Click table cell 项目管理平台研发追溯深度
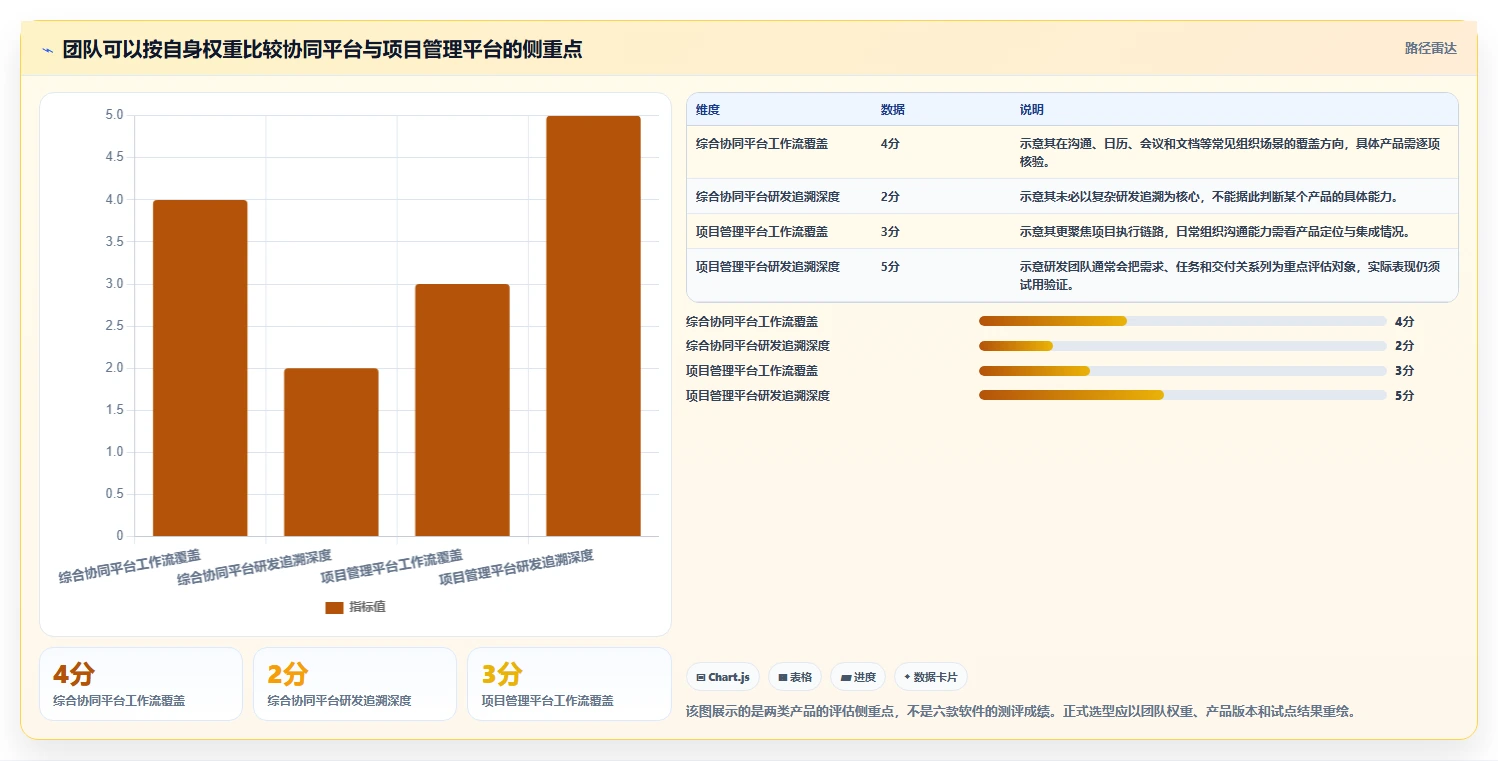The height and width of the screenshot is (761, 1498). (x=768, y=267)
